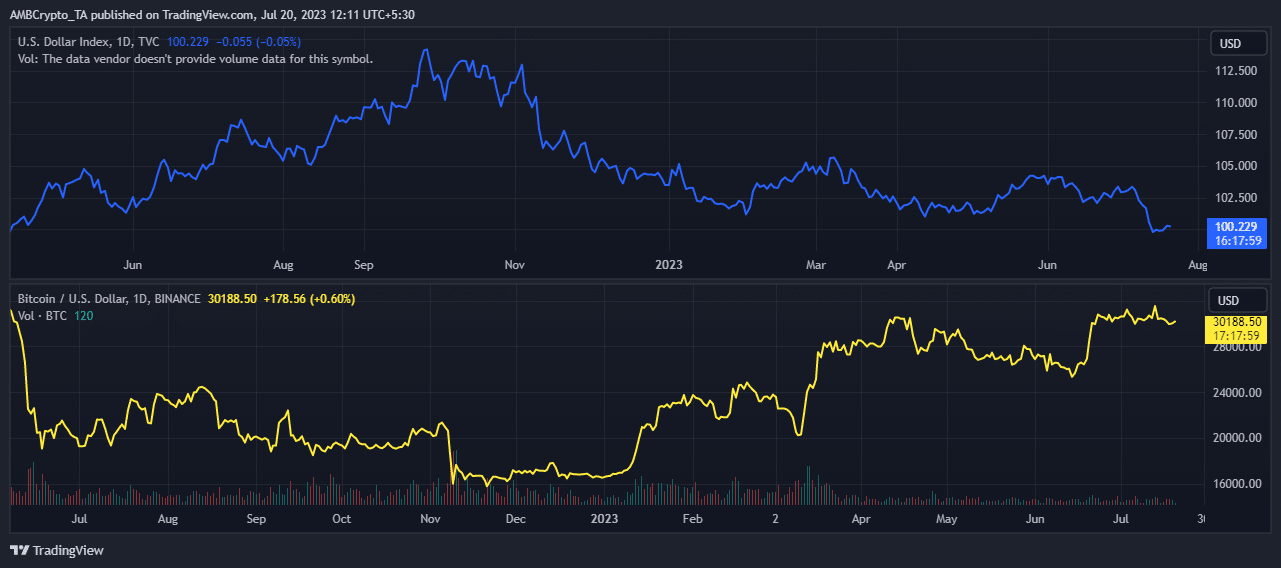The height and width of the screenshot is (568, 1281).
Task: Click the 2023 label on Bitcoin time axis
Action: click(x=604, y=519)
